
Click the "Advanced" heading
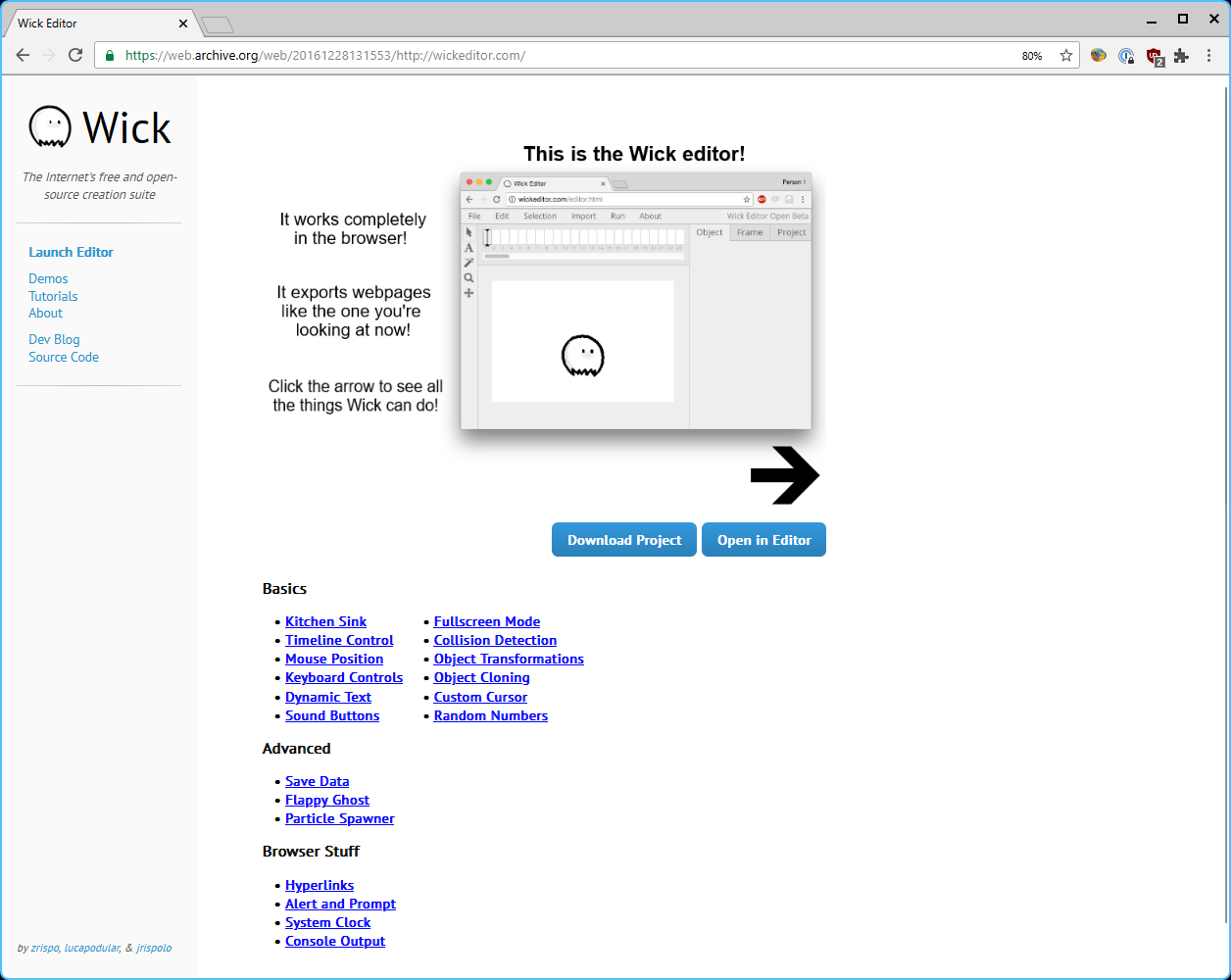[296, 749]
